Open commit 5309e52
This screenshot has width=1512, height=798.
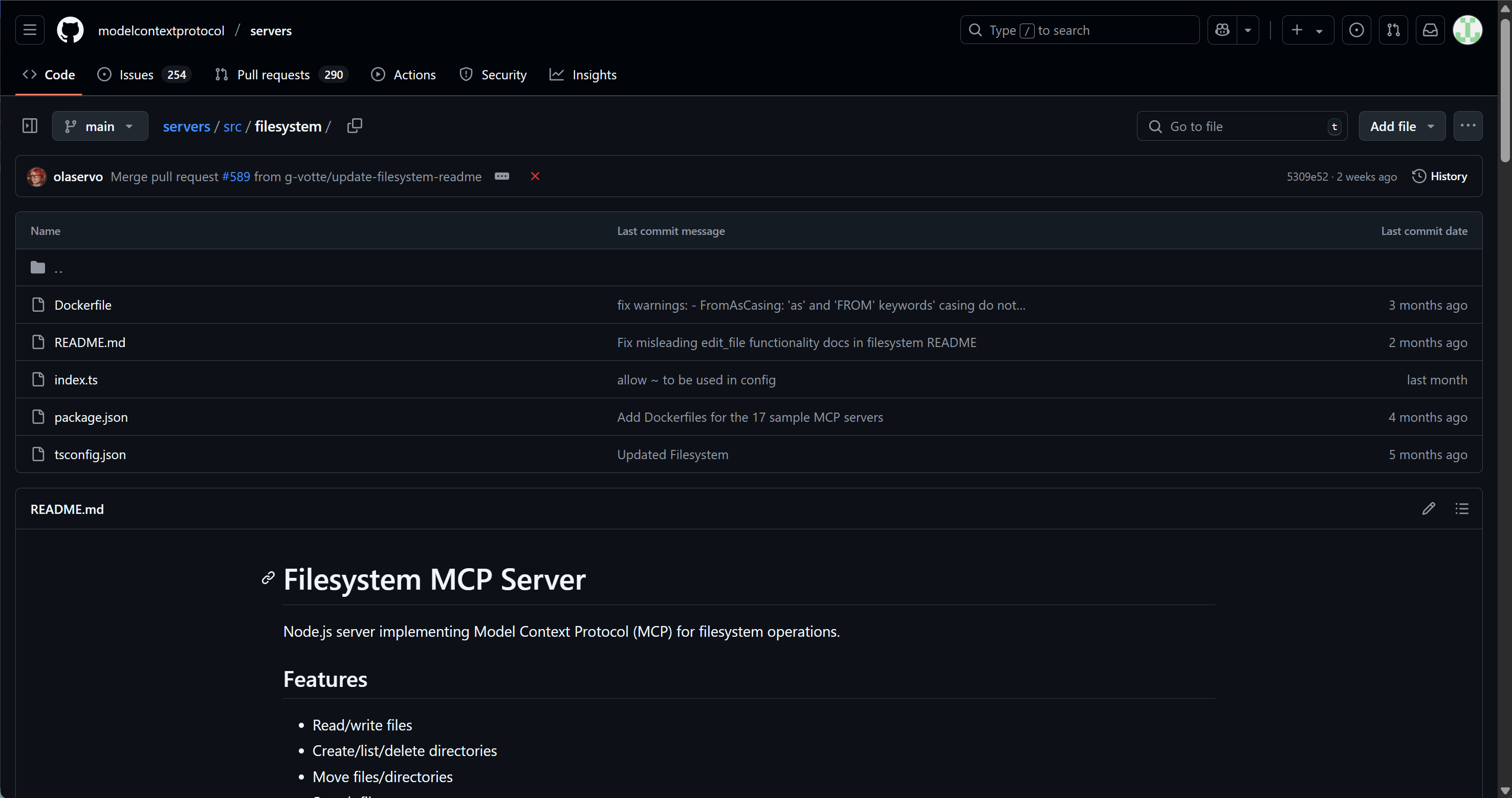1307,177
